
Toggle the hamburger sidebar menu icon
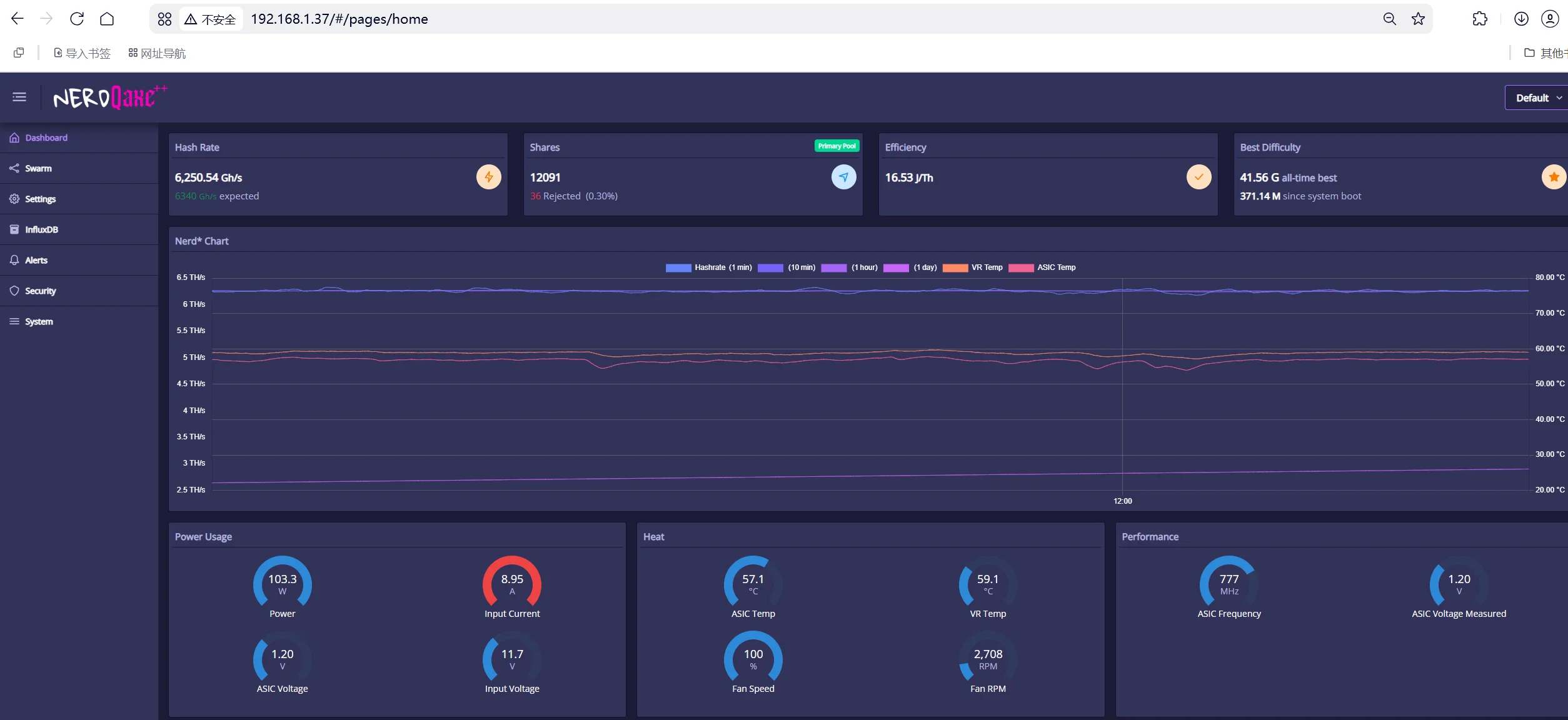coord(19,97)
